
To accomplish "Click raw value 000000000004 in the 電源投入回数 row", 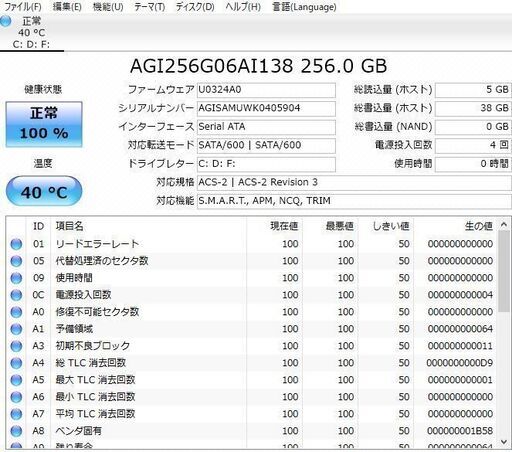I will click(460, 295).
